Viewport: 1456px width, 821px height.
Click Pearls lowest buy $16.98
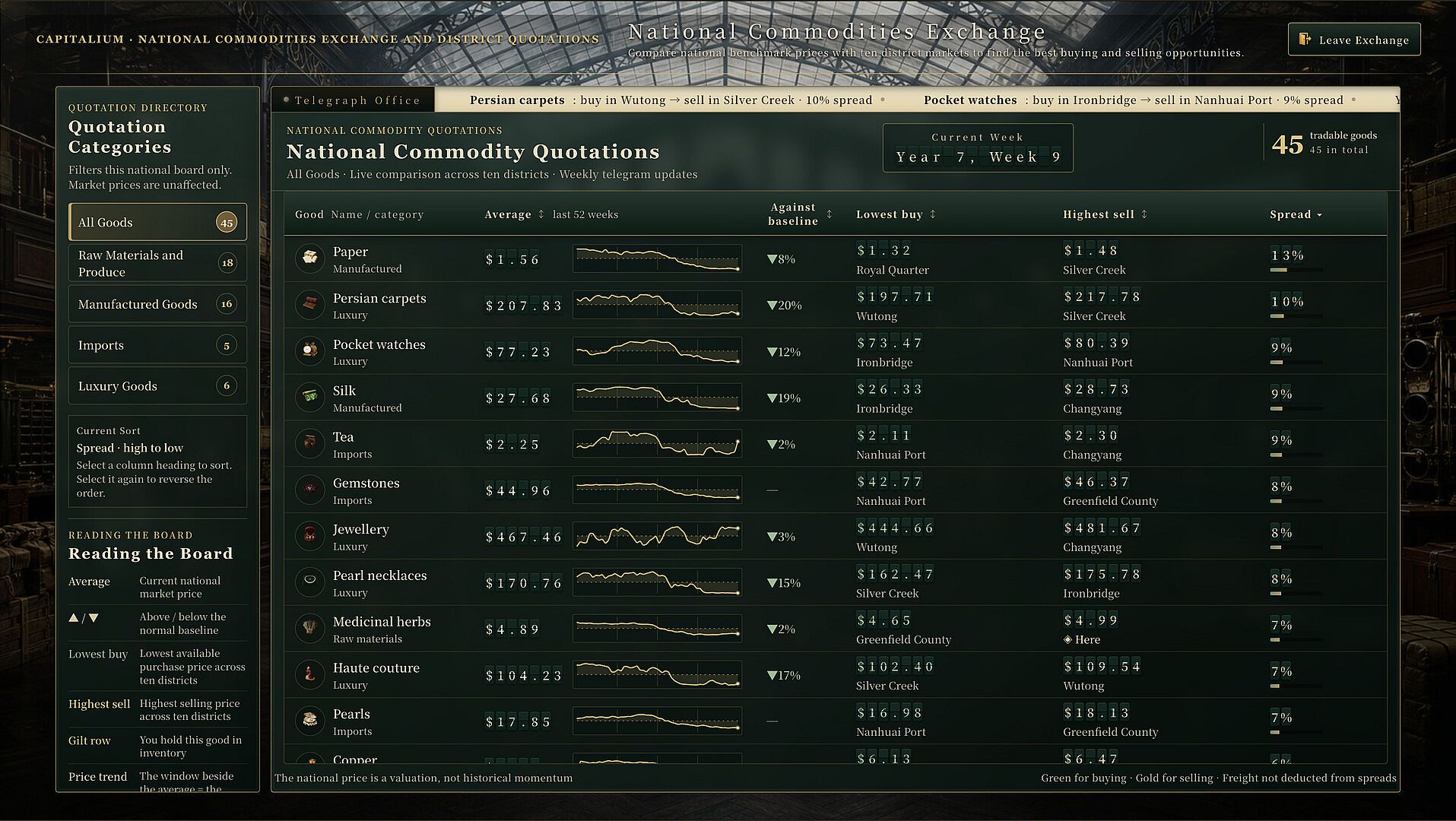tap(890, 712)
